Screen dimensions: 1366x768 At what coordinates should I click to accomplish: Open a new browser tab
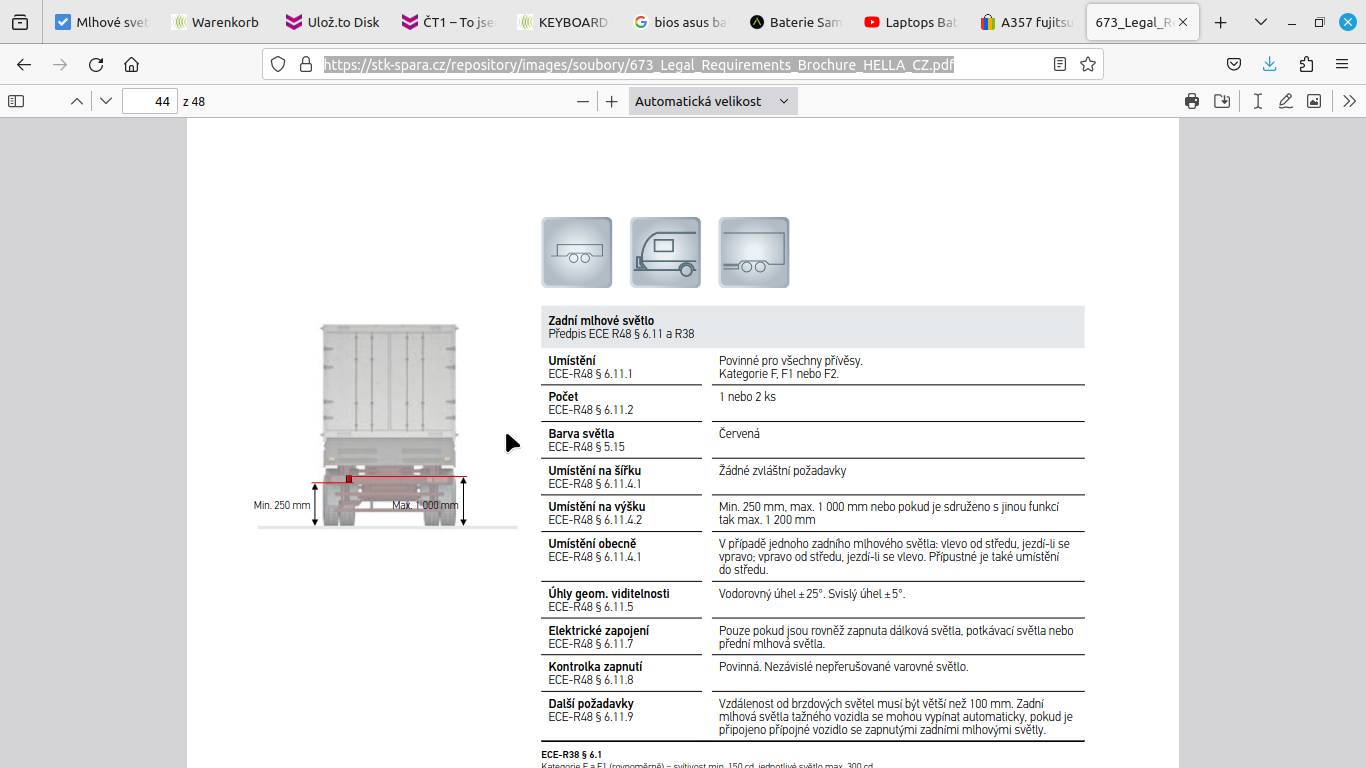(1220, 22)
